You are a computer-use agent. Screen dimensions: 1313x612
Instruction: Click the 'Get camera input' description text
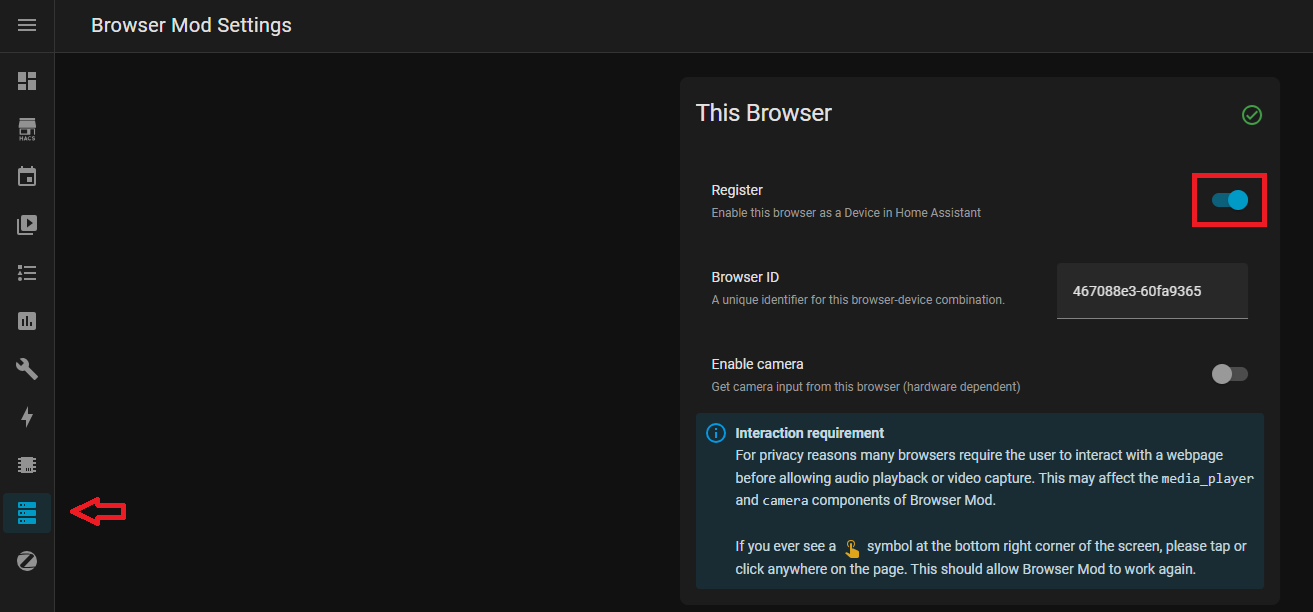click(x=866, y=386)
